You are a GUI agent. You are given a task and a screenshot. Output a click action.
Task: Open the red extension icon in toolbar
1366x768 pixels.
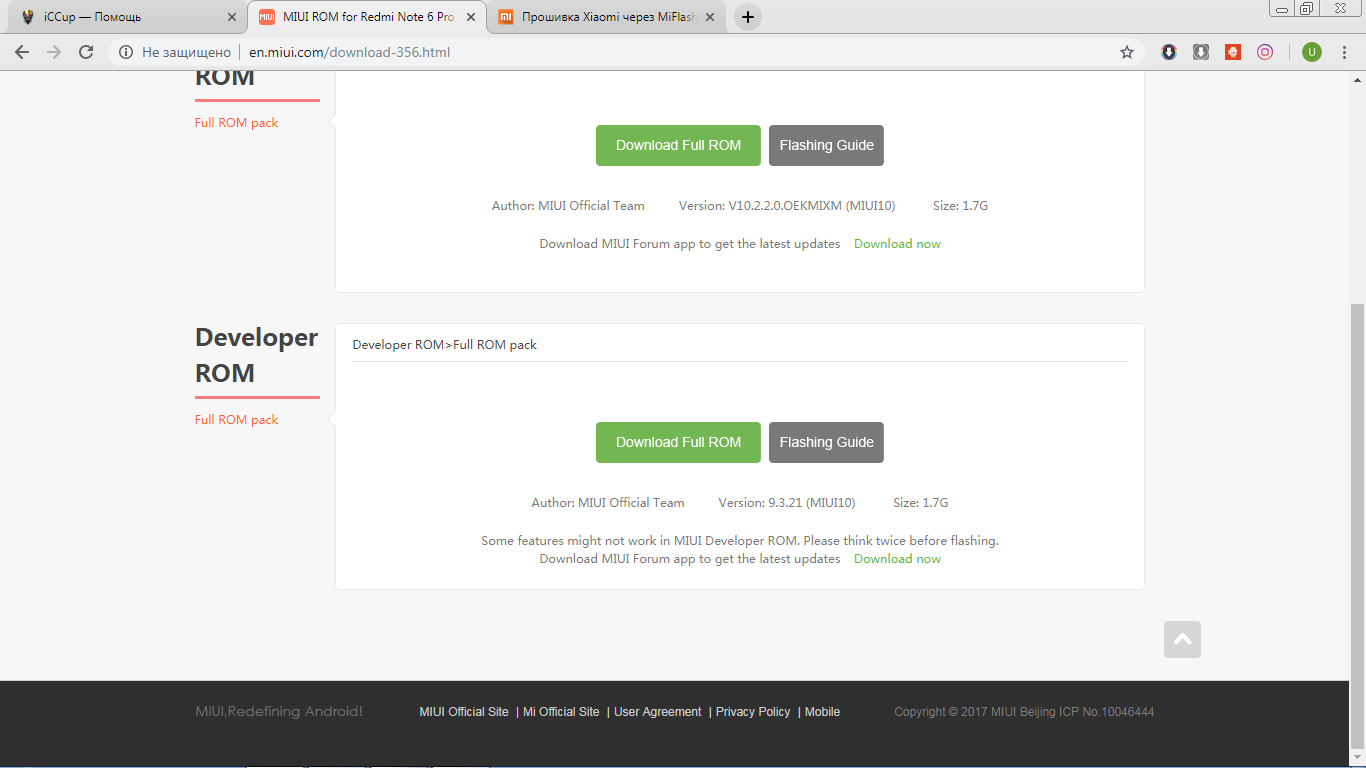click(x=1233, y=52)
